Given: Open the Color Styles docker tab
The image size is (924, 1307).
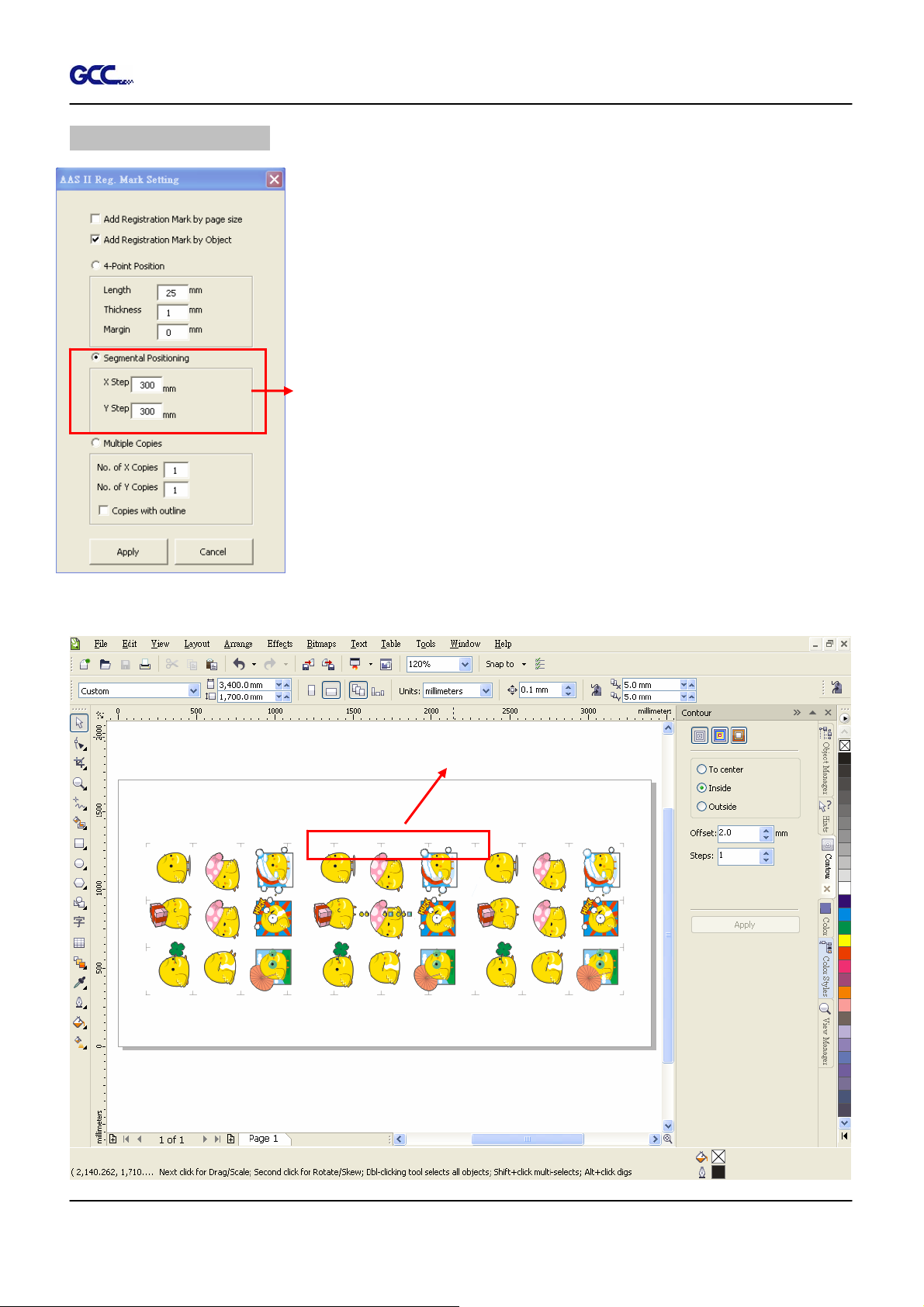Looking at the screenshot, I should pos(825,970).
